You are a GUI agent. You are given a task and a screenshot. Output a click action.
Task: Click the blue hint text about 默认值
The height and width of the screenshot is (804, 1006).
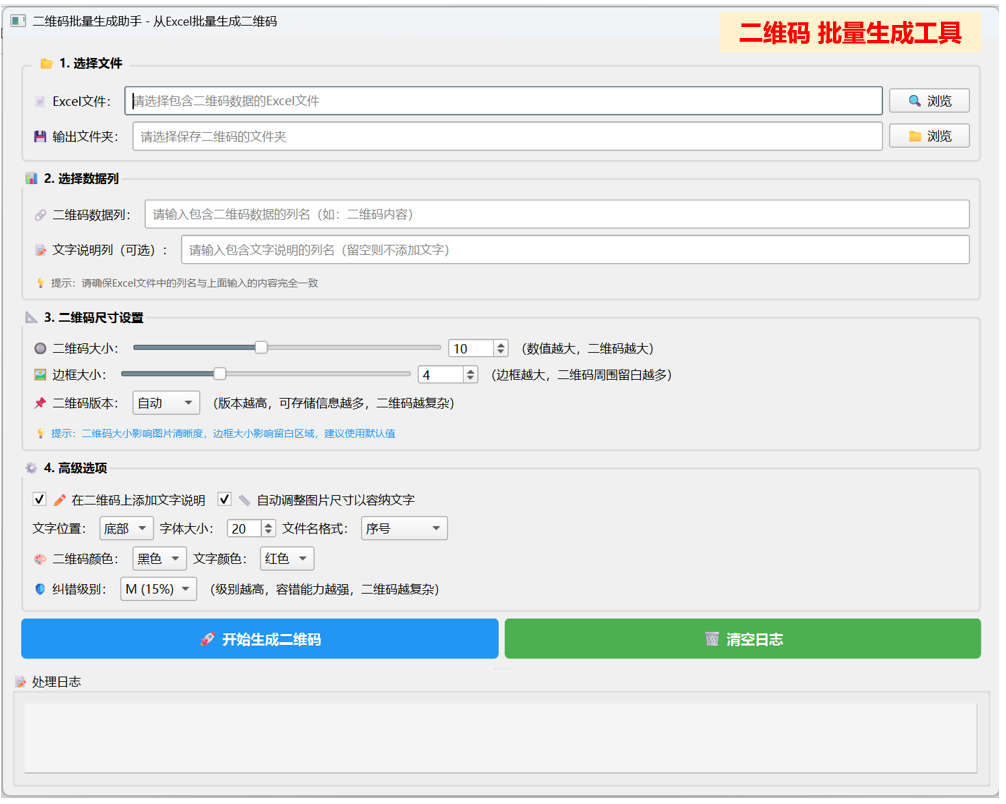point(223,434)
